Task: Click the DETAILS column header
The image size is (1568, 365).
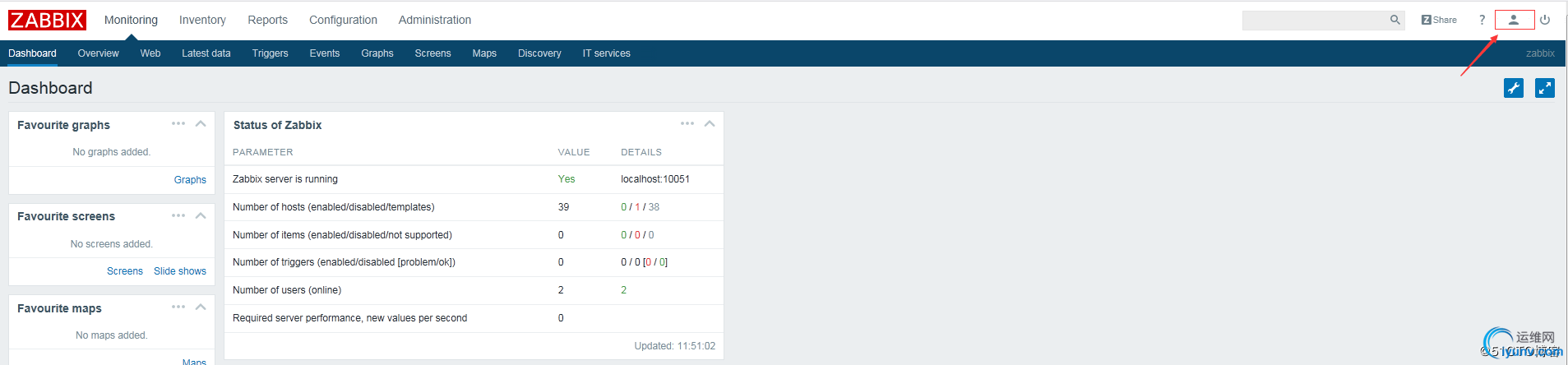Action: (641, 152)
